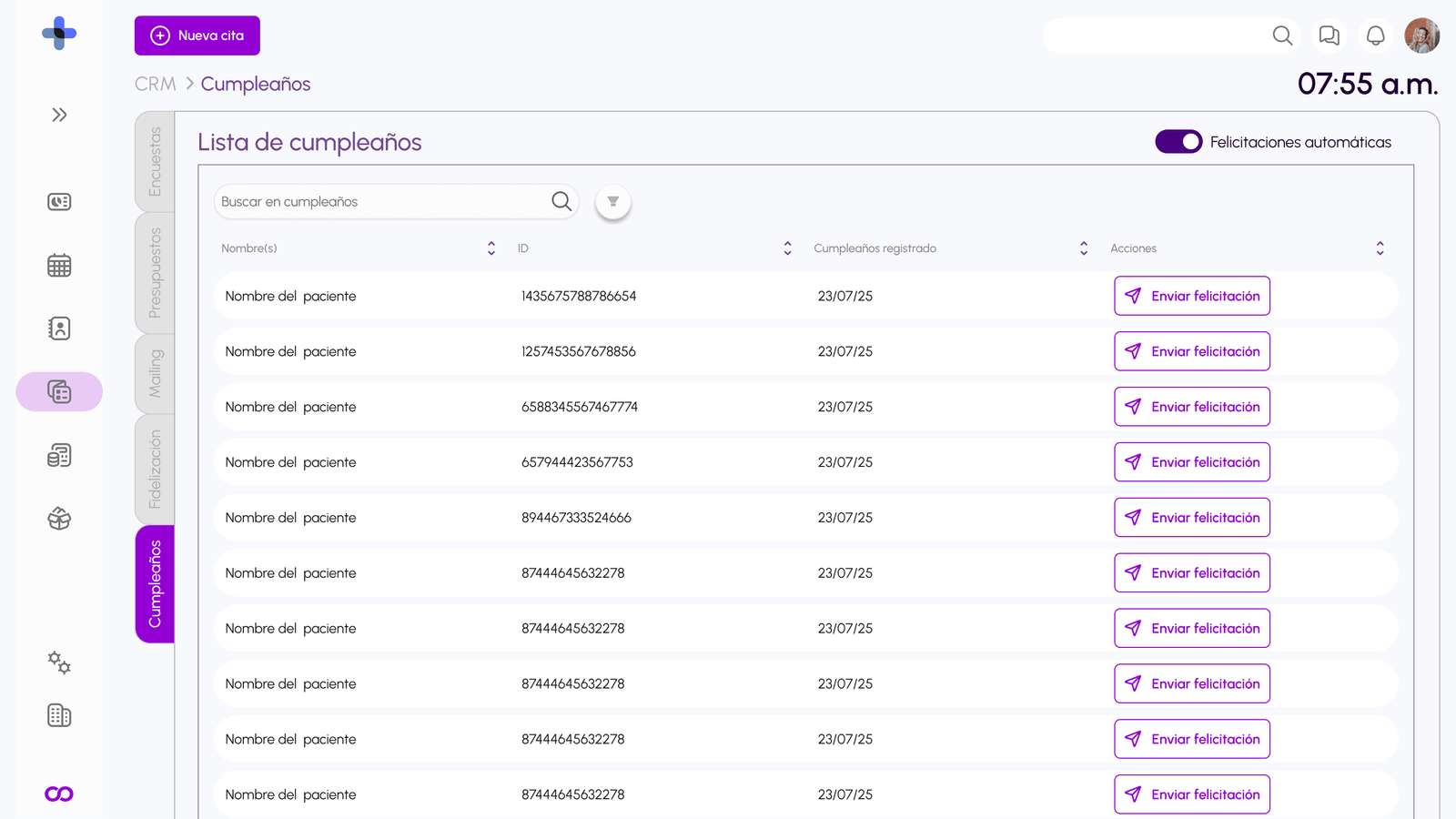Click the package box icon in sidebar
1456x819 pixels.
[59, 519]
